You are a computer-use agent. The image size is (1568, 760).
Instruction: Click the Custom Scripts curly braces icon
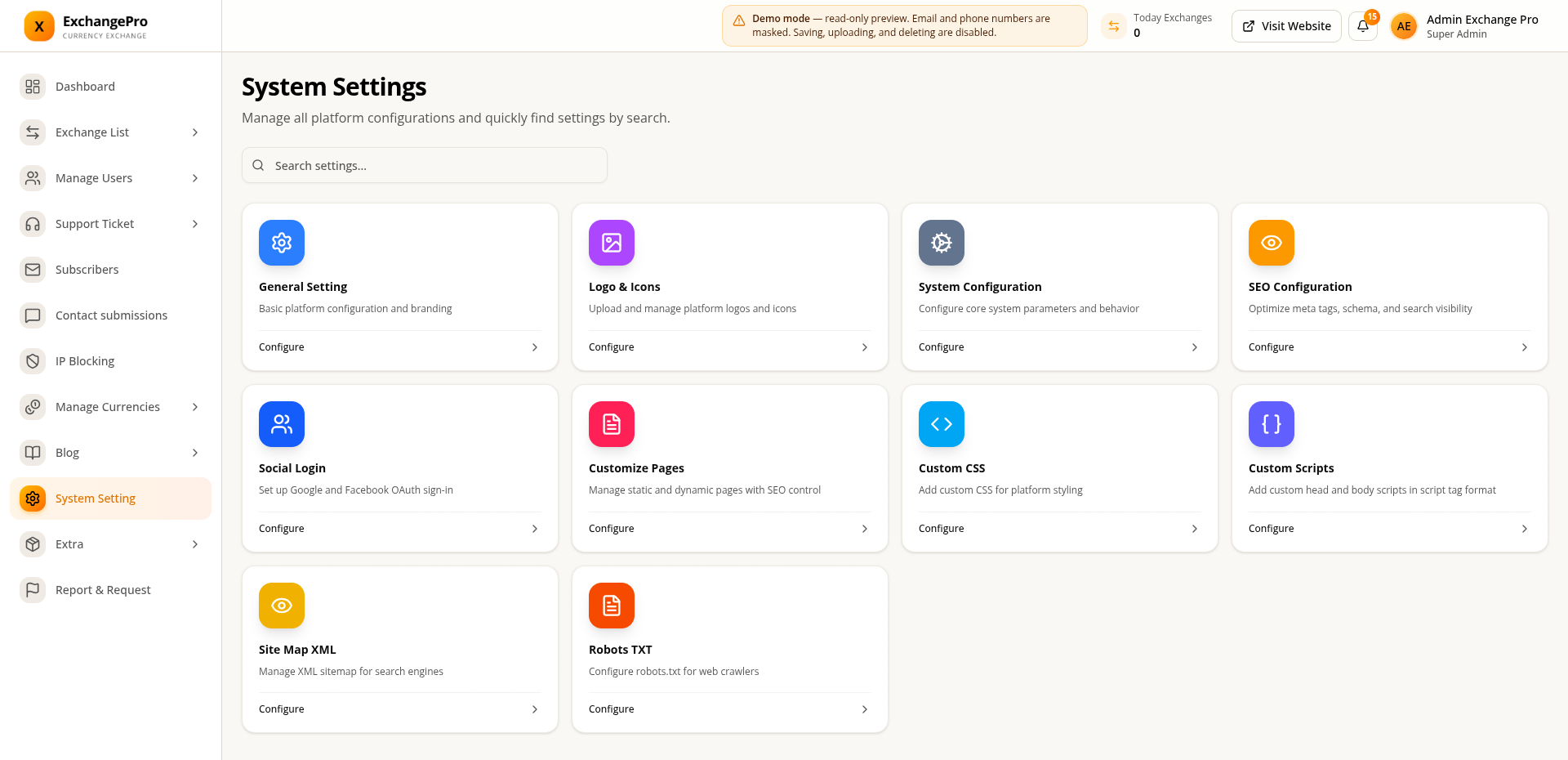[1272, 424]
